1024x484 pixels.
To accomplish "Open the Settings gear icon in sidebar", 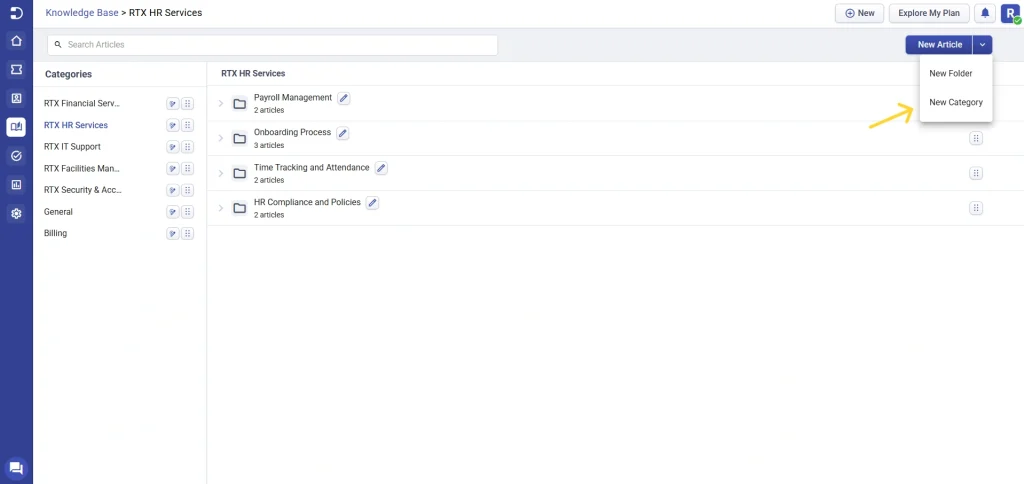I will click(x=16, y=213).
